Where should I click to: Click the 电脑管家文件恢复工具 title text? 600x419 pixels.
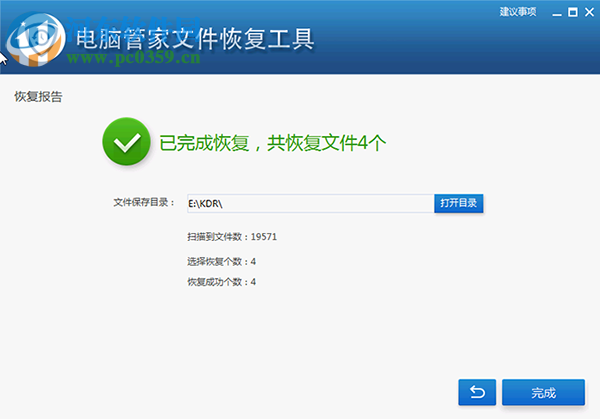point(195,39)
